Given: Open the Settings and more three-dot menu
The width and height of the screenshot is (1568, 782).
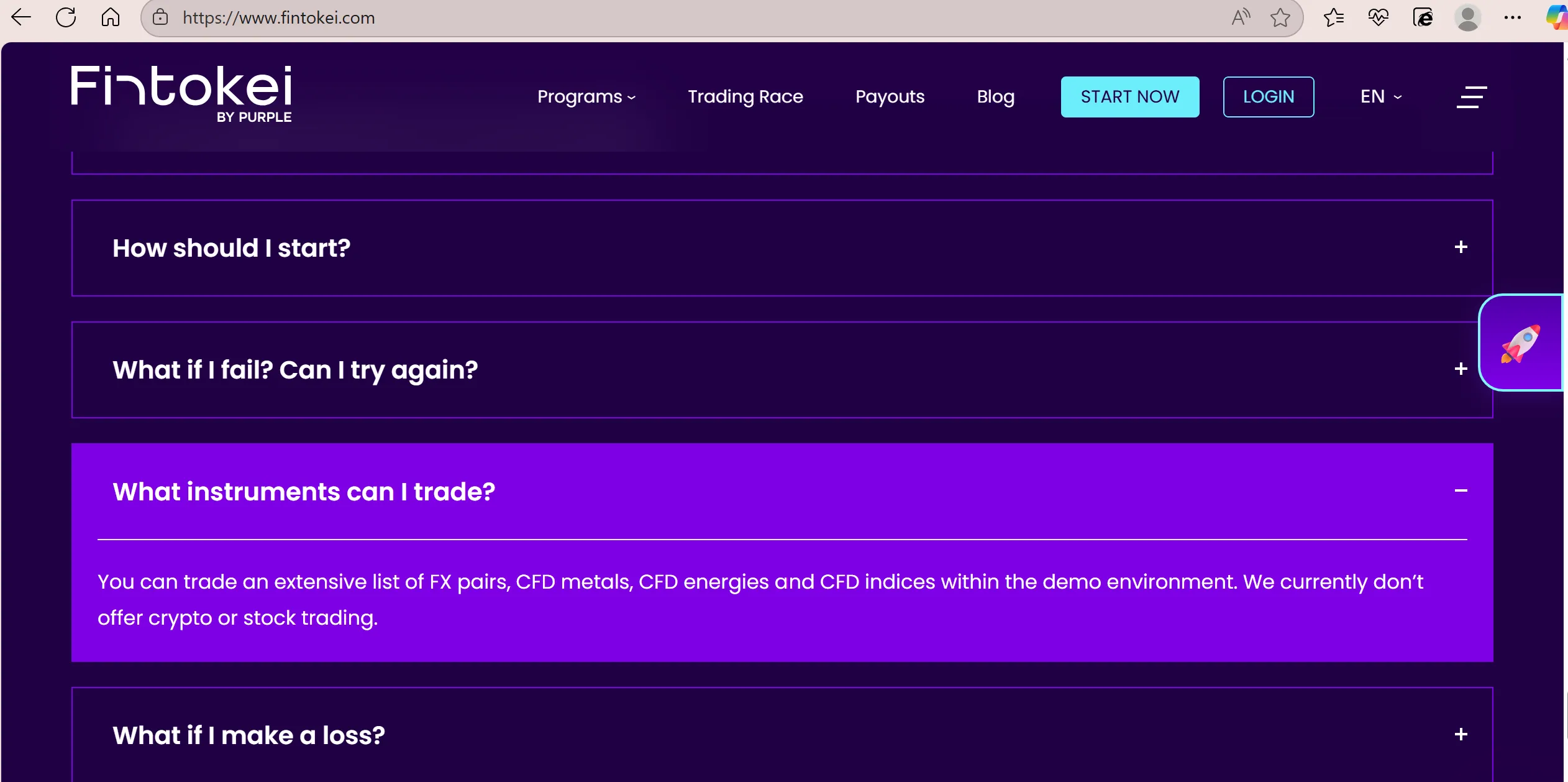Looking at the screenshot, I should click(x=1513, y=17).
